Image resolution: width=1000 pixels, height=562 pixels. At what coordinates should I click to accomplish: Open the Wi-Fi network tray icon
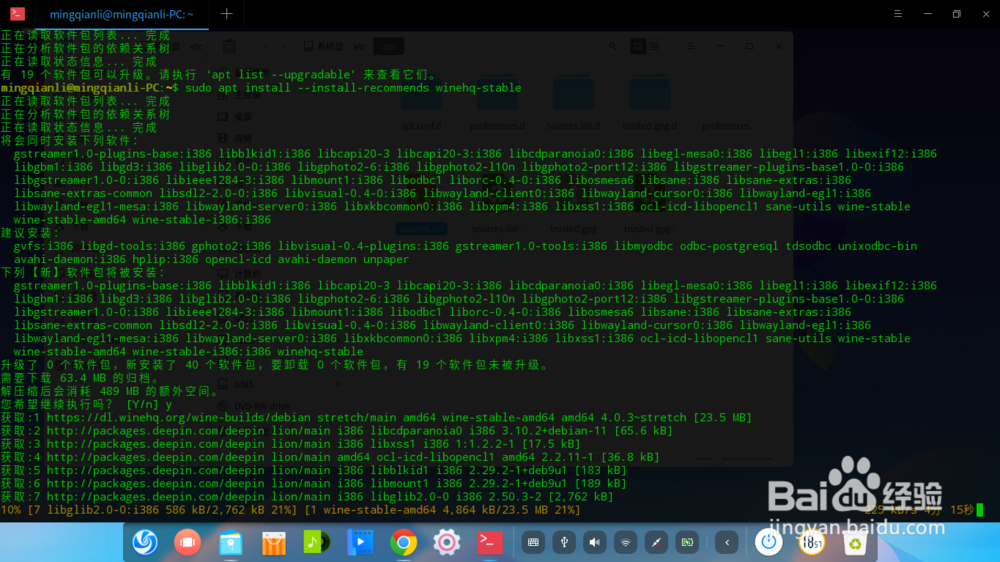625,542
